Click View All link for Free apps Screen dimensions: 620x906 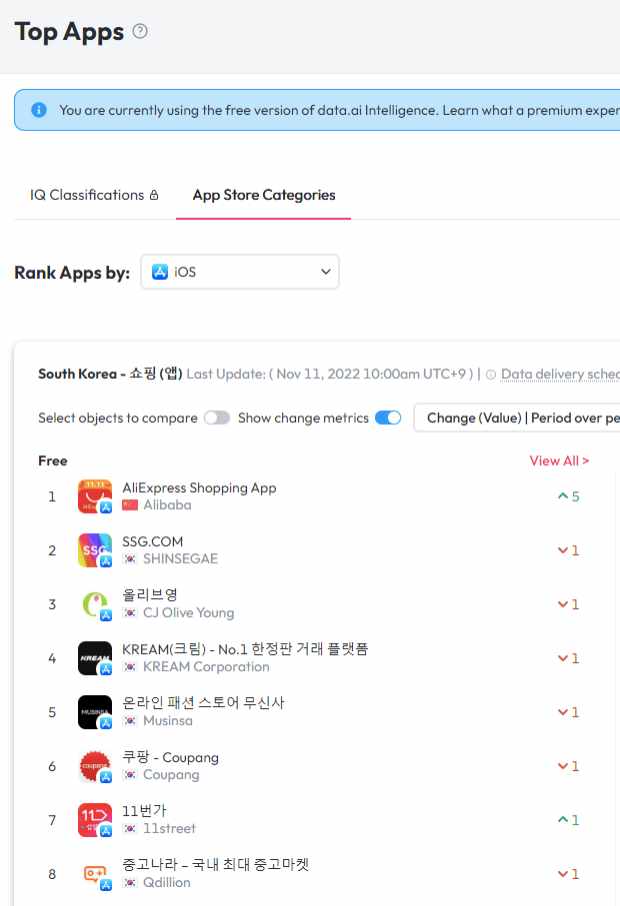point(559,461)
